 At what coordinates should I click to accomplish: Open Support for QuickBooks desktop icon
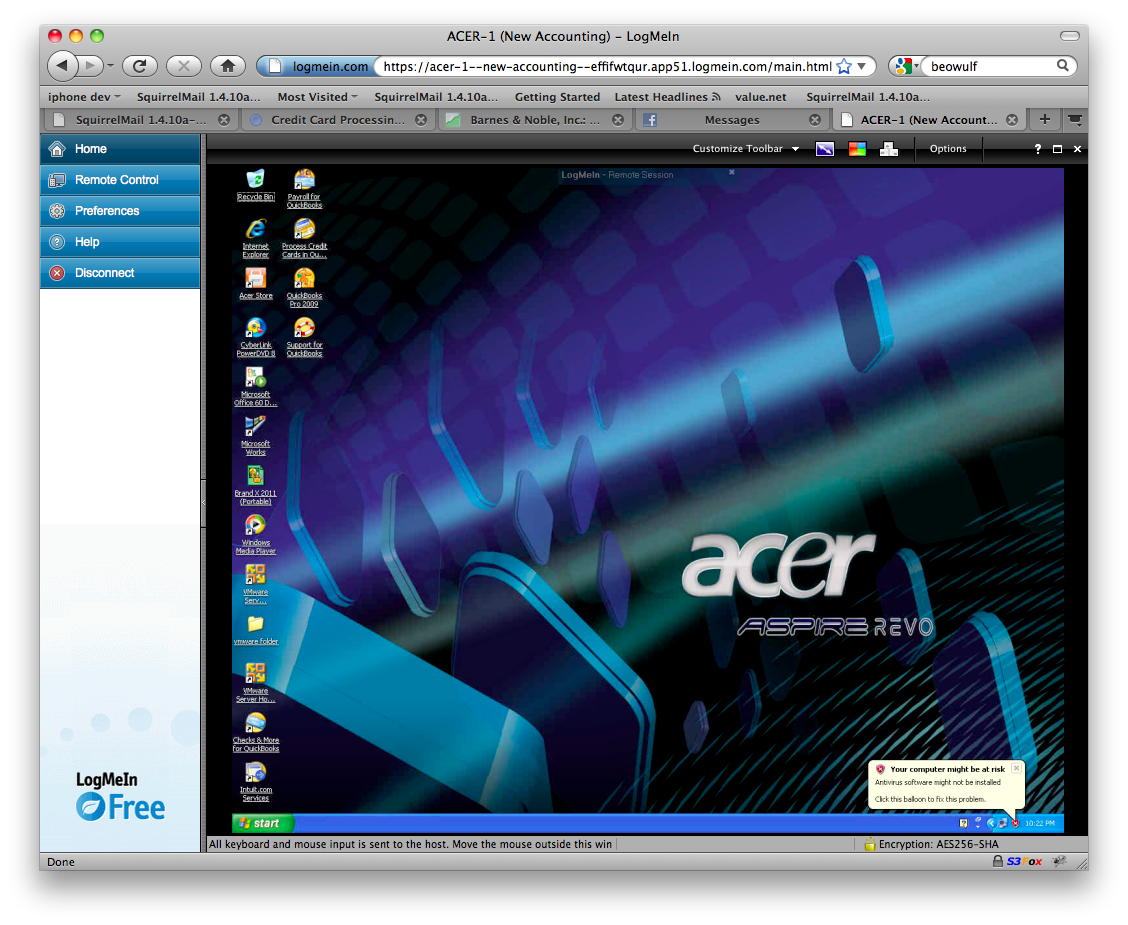coord(304,337)
